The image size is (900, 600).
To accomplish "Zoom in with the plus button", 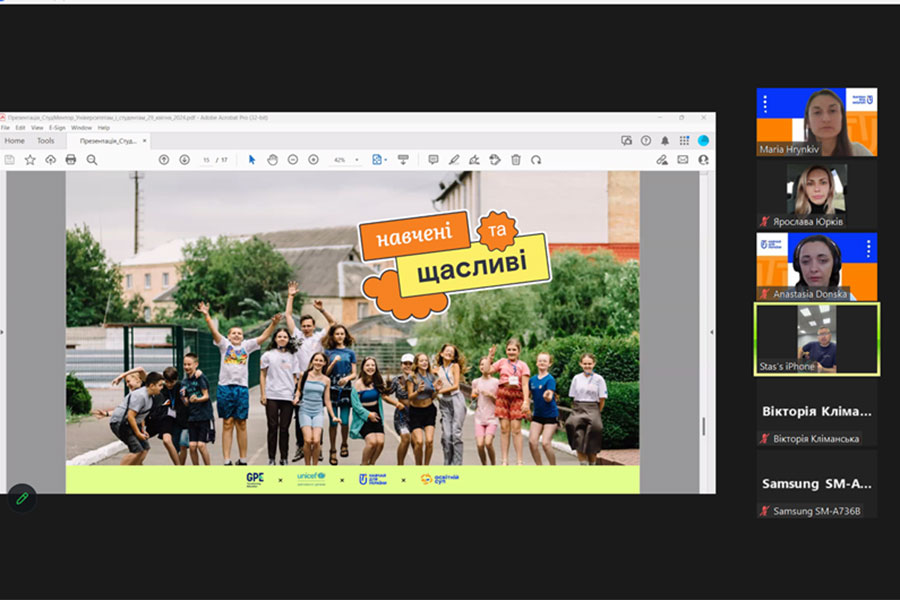I will (x=313, y=160).
